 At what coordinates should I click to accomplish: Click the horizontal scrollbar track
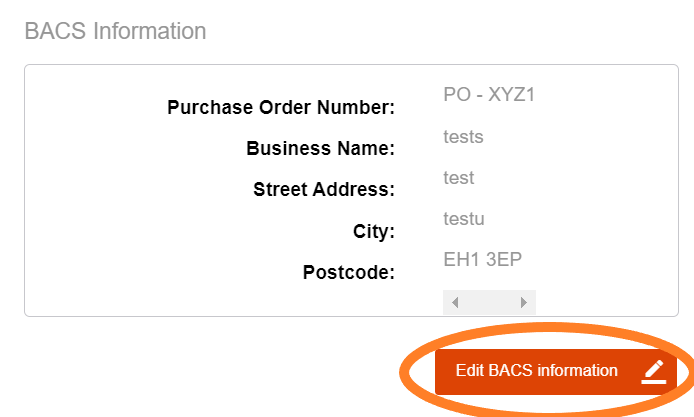pyautogui.click(x=489, y=302)
